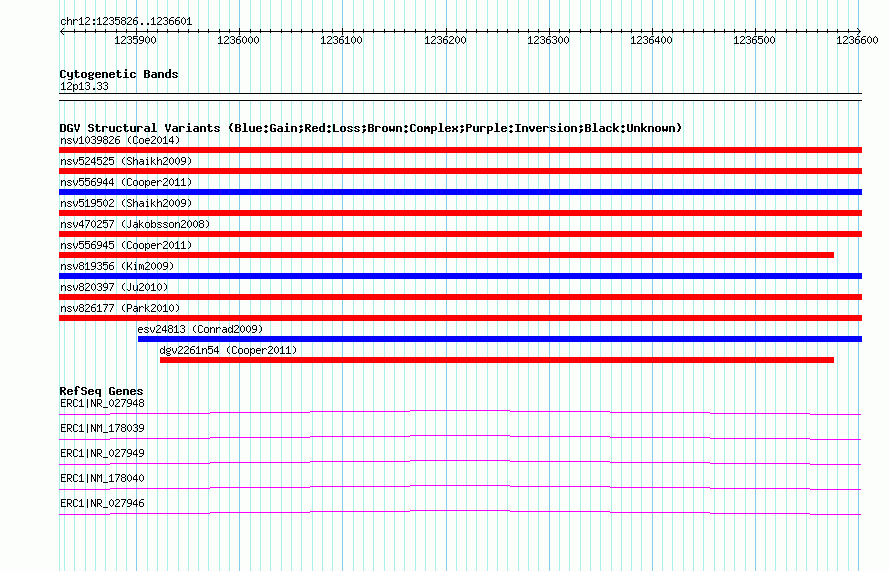The height and width of the screenshot is (571, 890).
Task: Open transcript ERC1|NR_027949
Action: click(x=102, y=454)
